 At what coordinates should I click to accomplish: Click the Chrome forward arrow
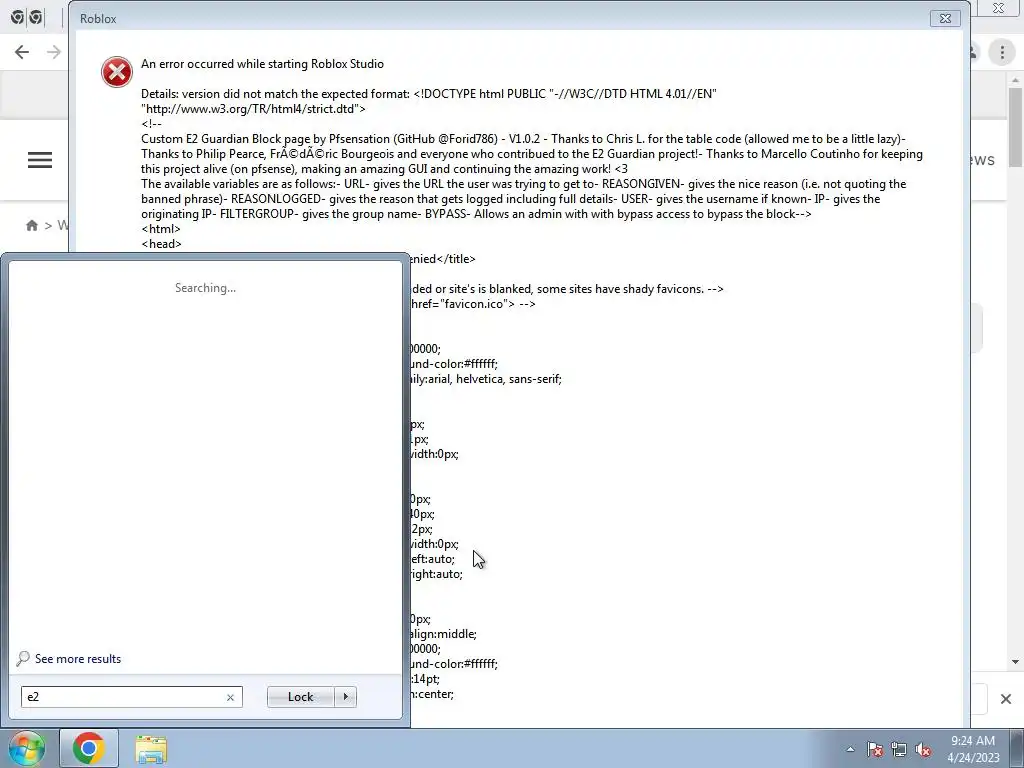(x=54, y=52)
